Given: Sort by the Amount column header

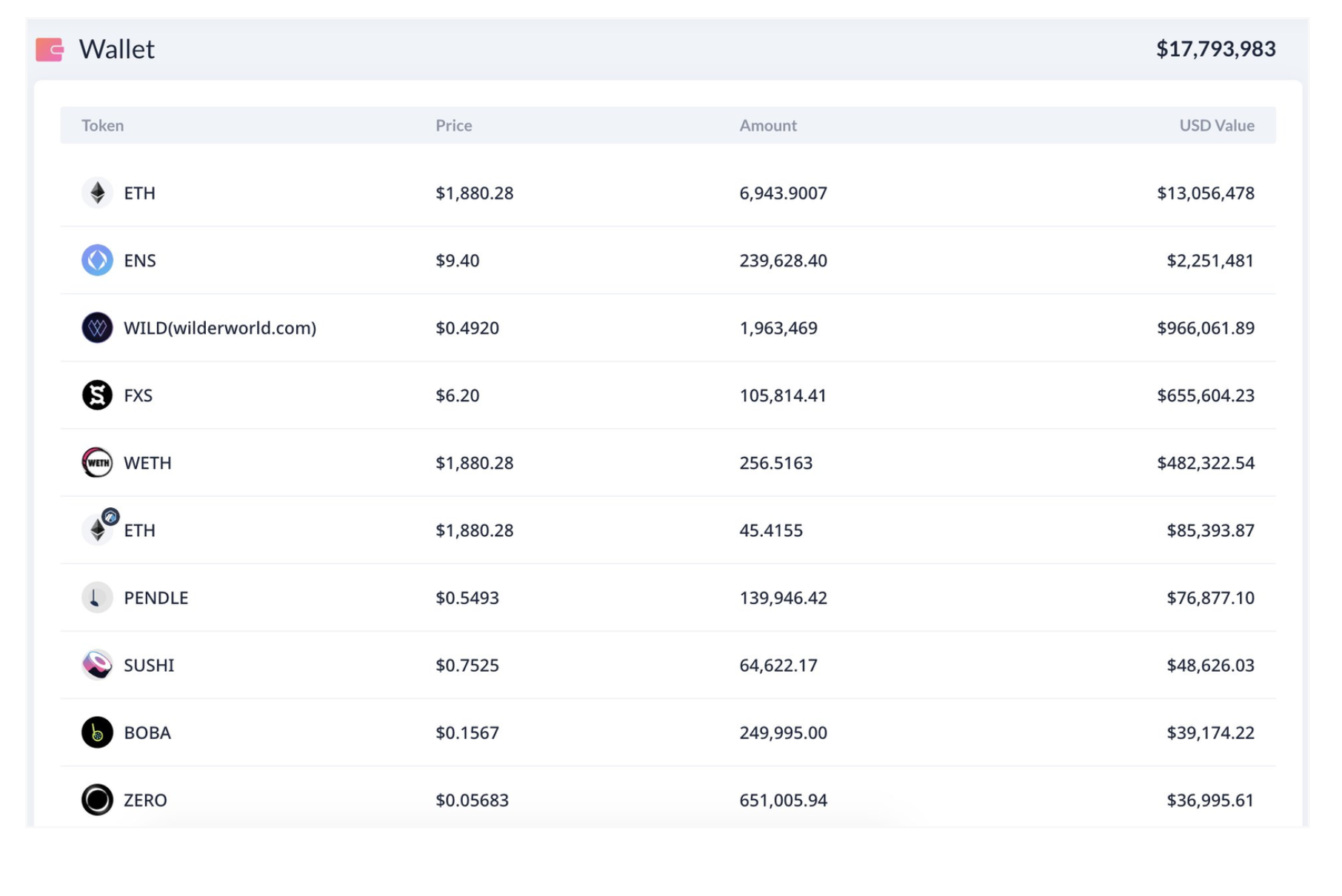Looking at the screenshot, I should (767, 126).
